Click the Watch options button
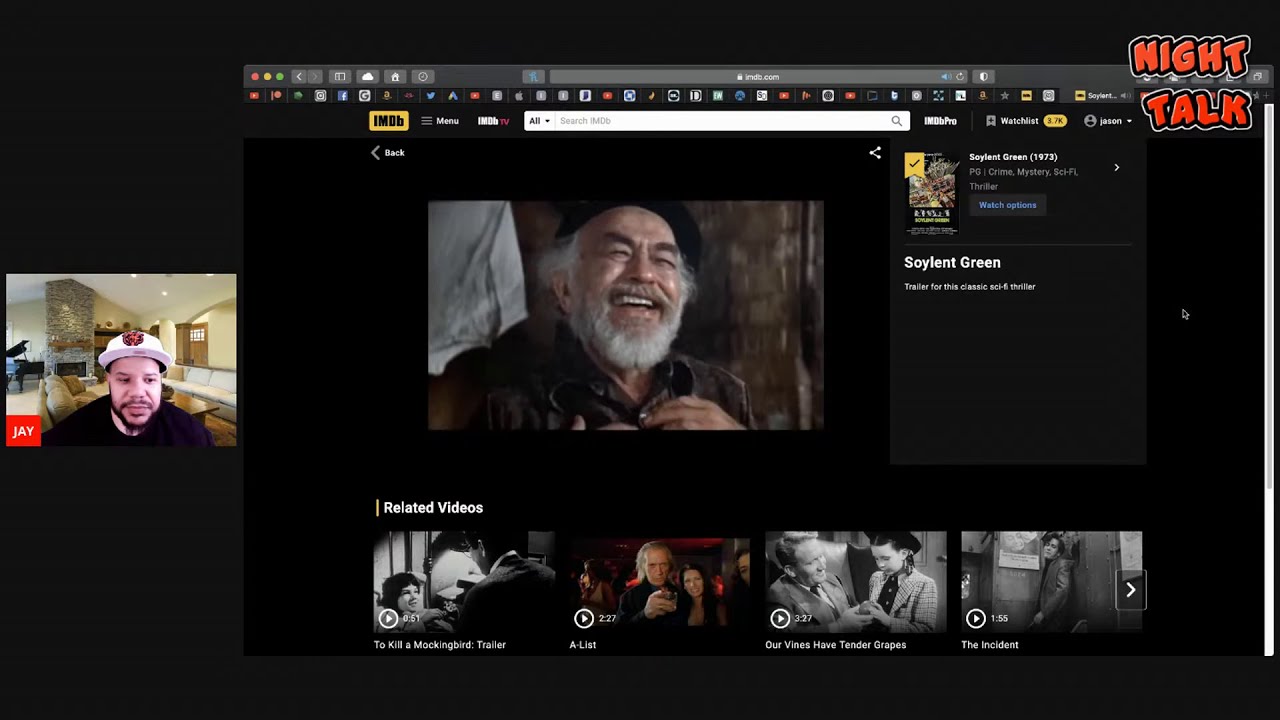 click(1007, 205)
